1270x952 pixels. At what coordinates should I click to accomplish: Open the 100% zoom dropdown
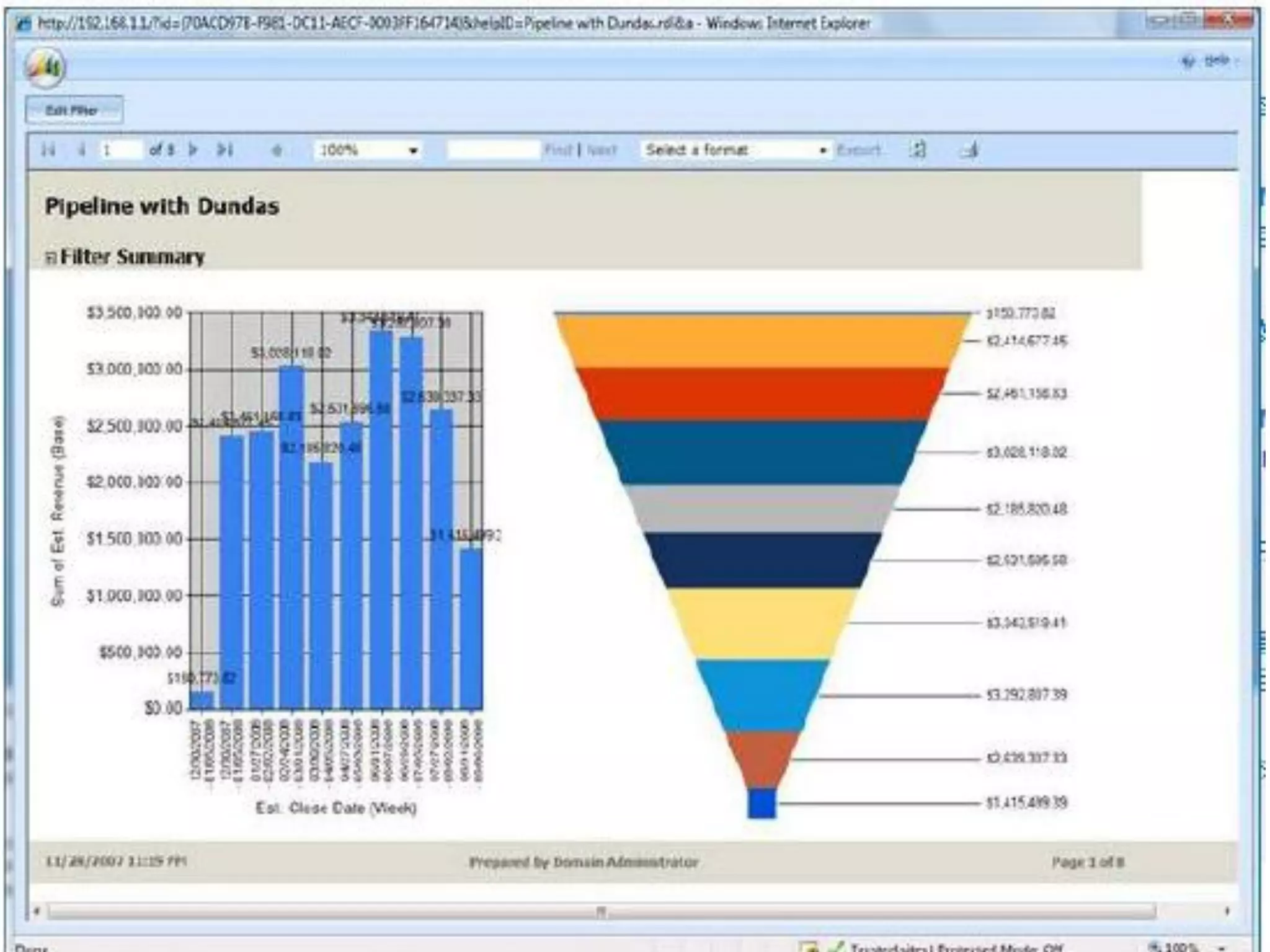(412, 150)
